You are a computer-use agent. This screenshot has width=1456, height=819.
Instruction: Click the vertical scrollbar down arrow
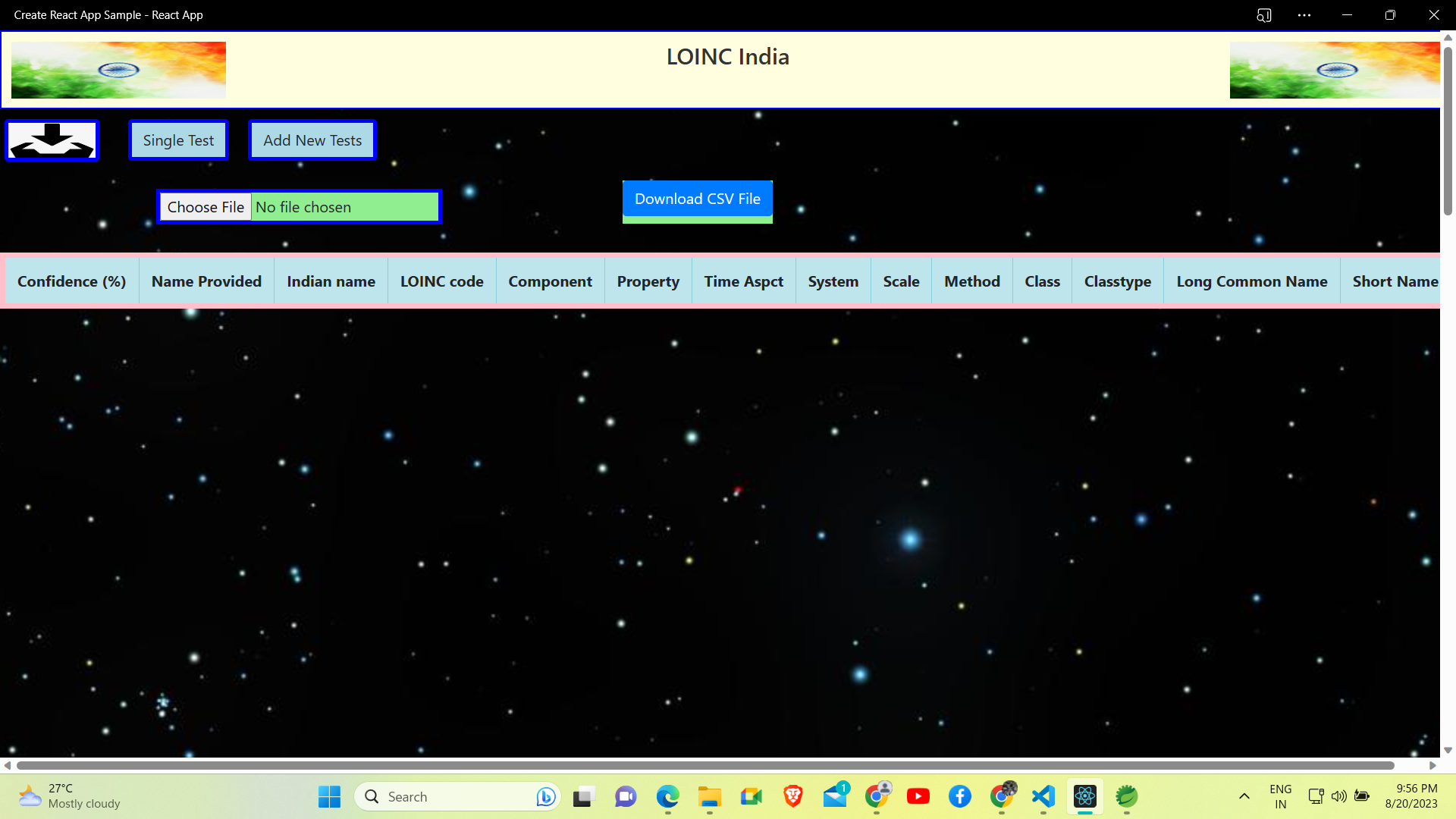click(x=1448, y=750)
